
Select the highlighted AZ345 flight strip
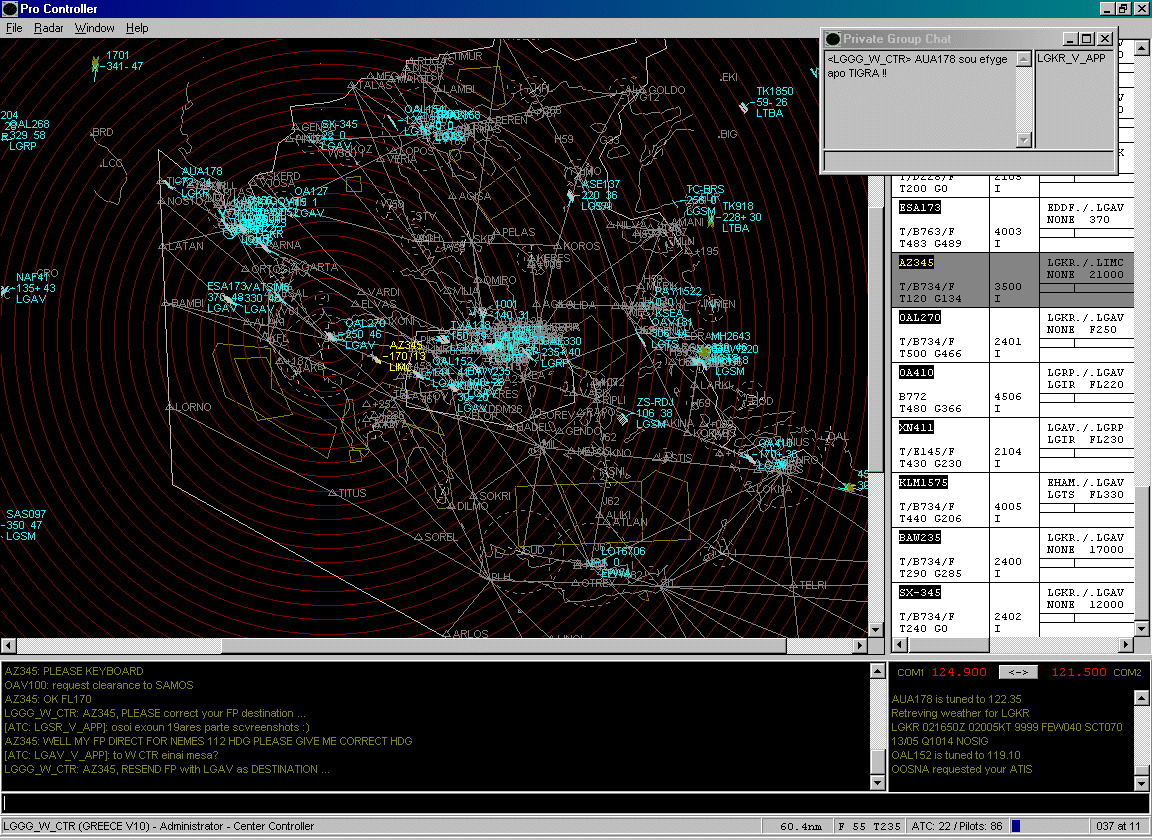point(1012,280)
